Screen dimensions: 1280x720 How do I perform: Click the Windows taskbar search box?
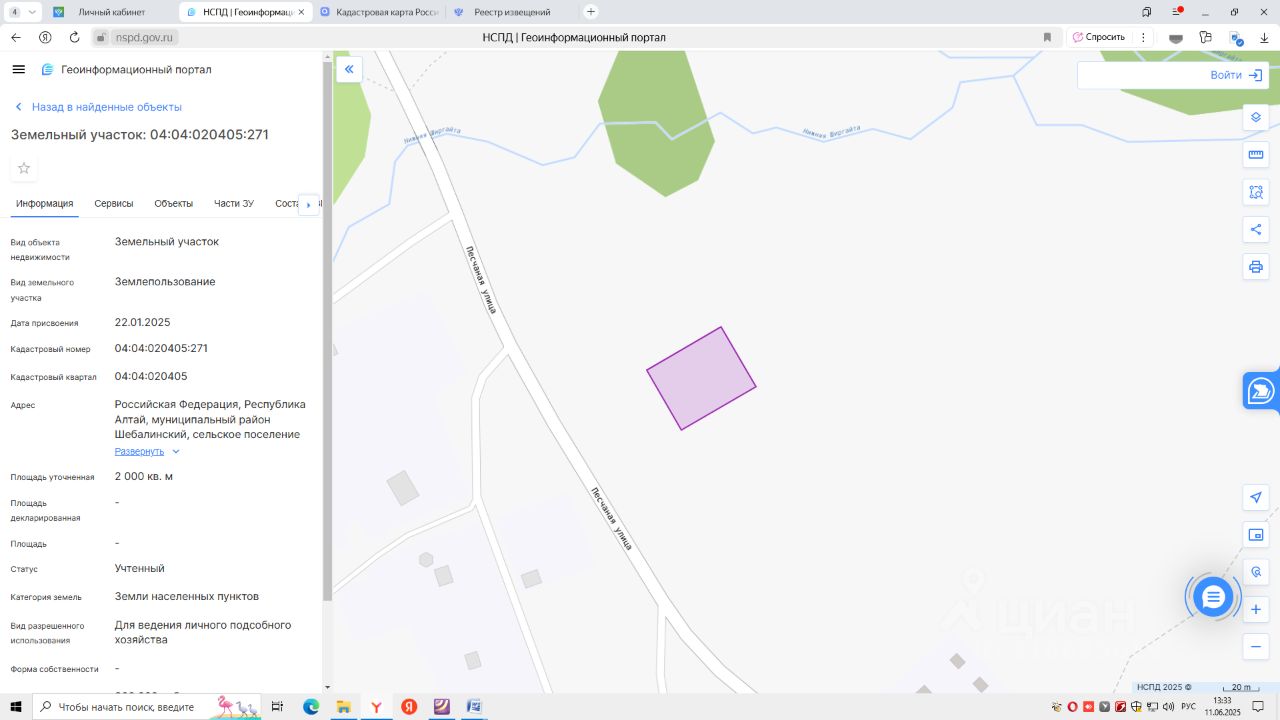click(x=147, y=707)
